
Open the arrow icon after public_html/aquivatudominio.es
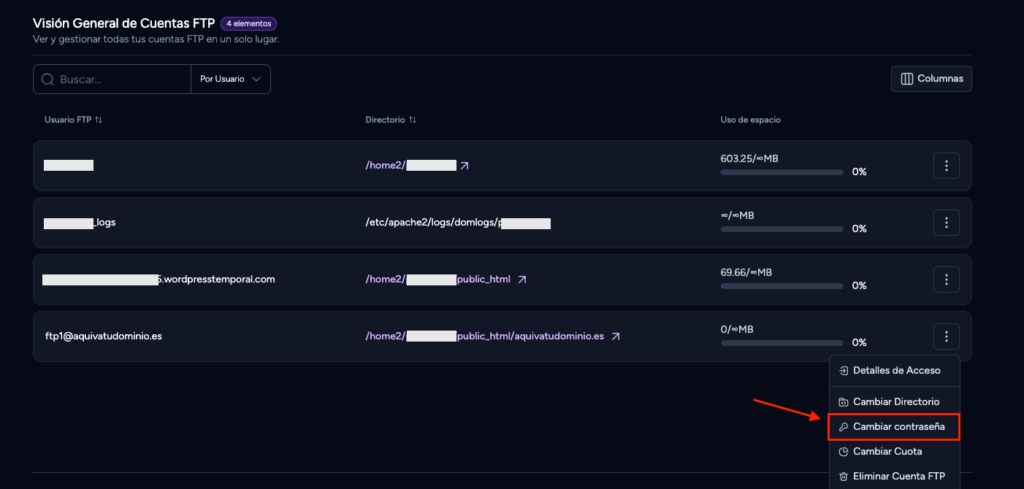tap(615, 337)
